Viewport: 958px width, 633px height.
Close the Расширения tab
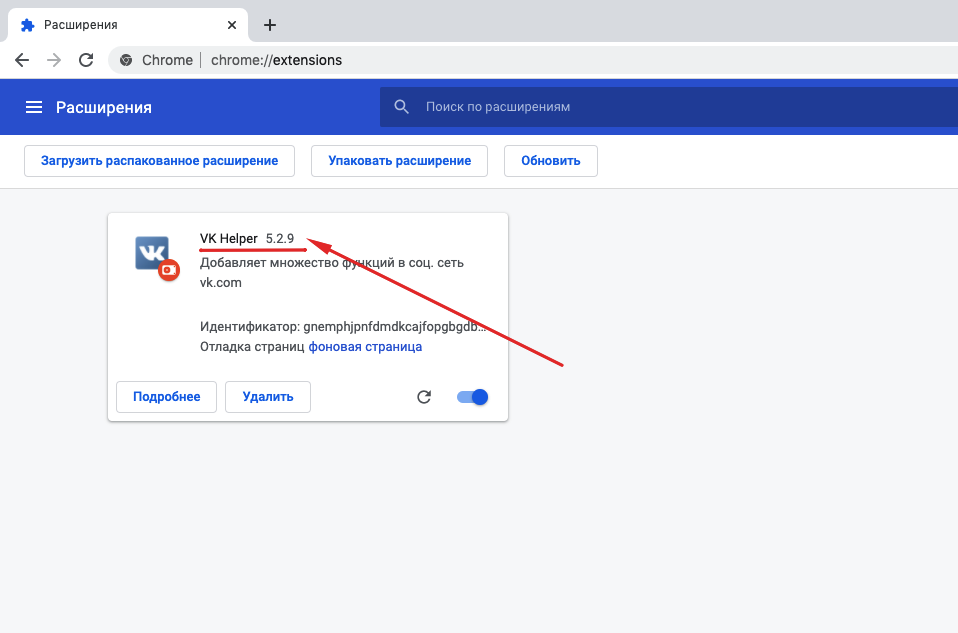click(x=232, y=25)
